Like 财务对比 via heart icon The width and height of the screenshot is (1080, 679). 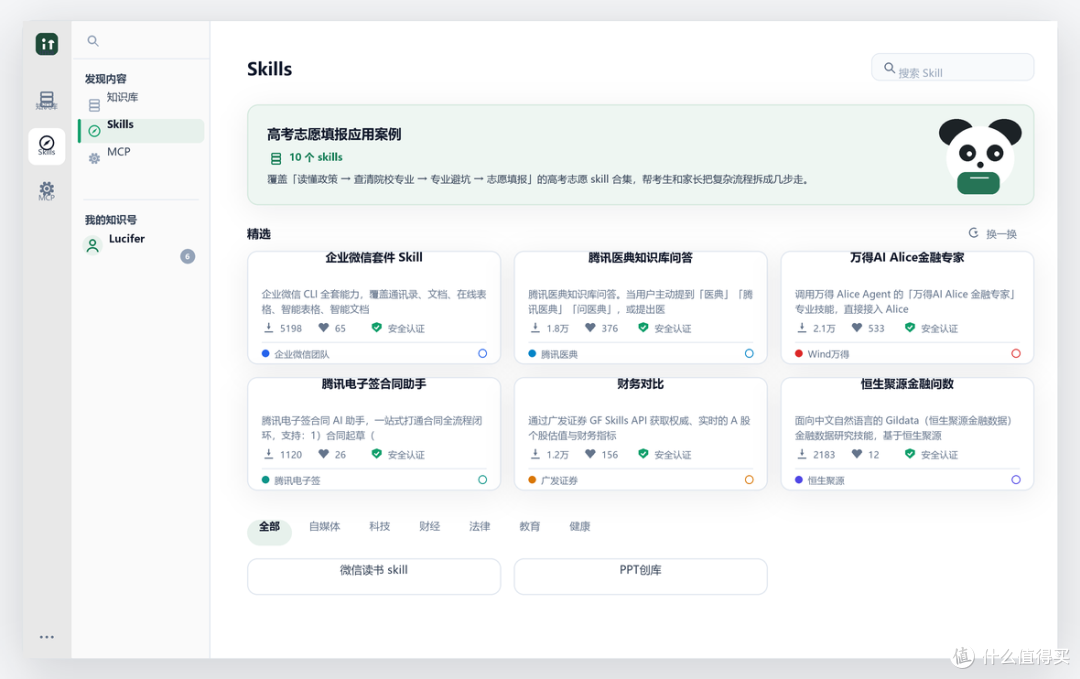click(x=590, y=454)
